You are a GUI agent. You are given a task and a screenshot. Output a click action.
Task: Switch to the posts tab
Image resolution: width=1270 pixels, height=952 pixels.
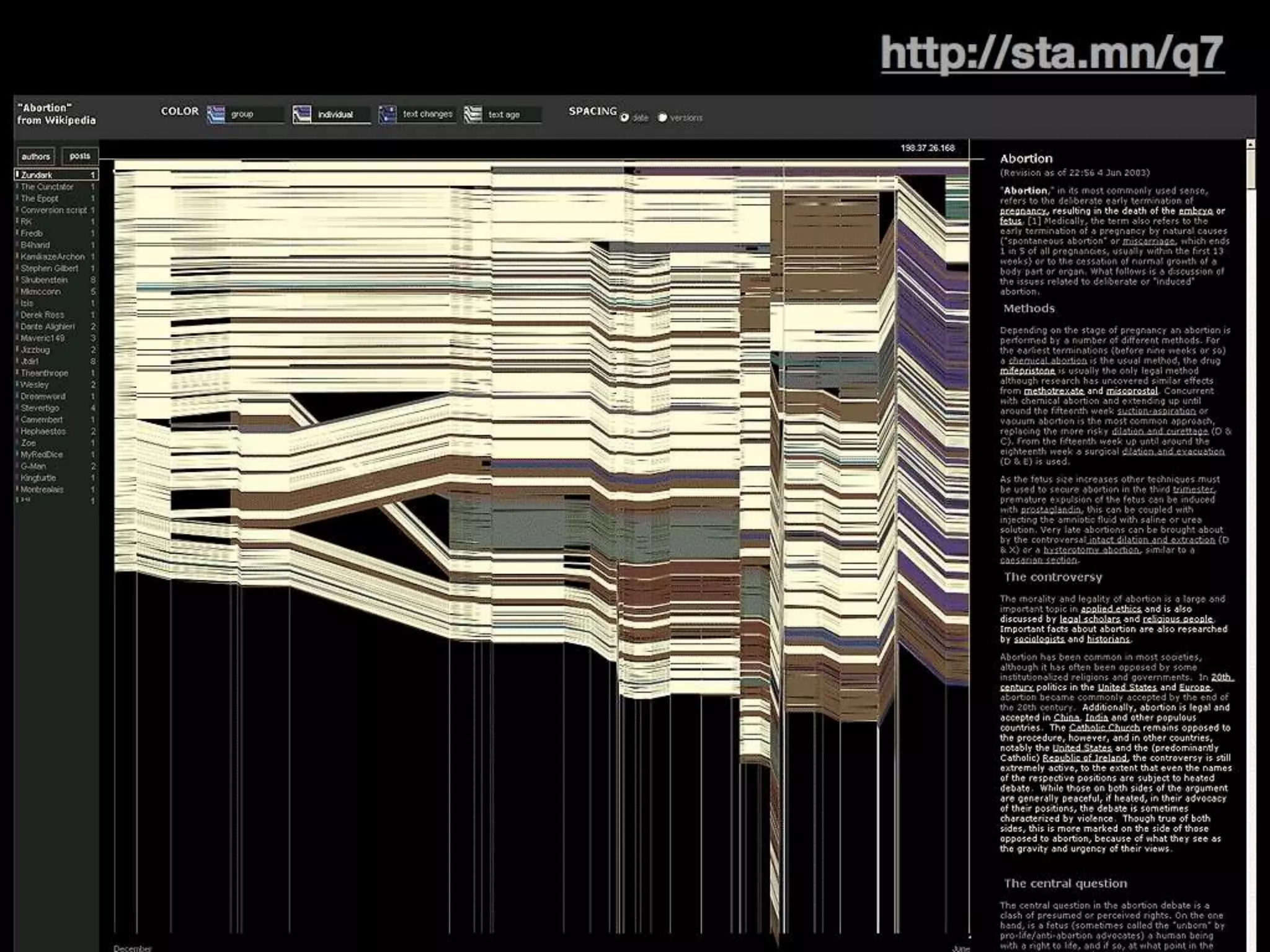[80, 156]
